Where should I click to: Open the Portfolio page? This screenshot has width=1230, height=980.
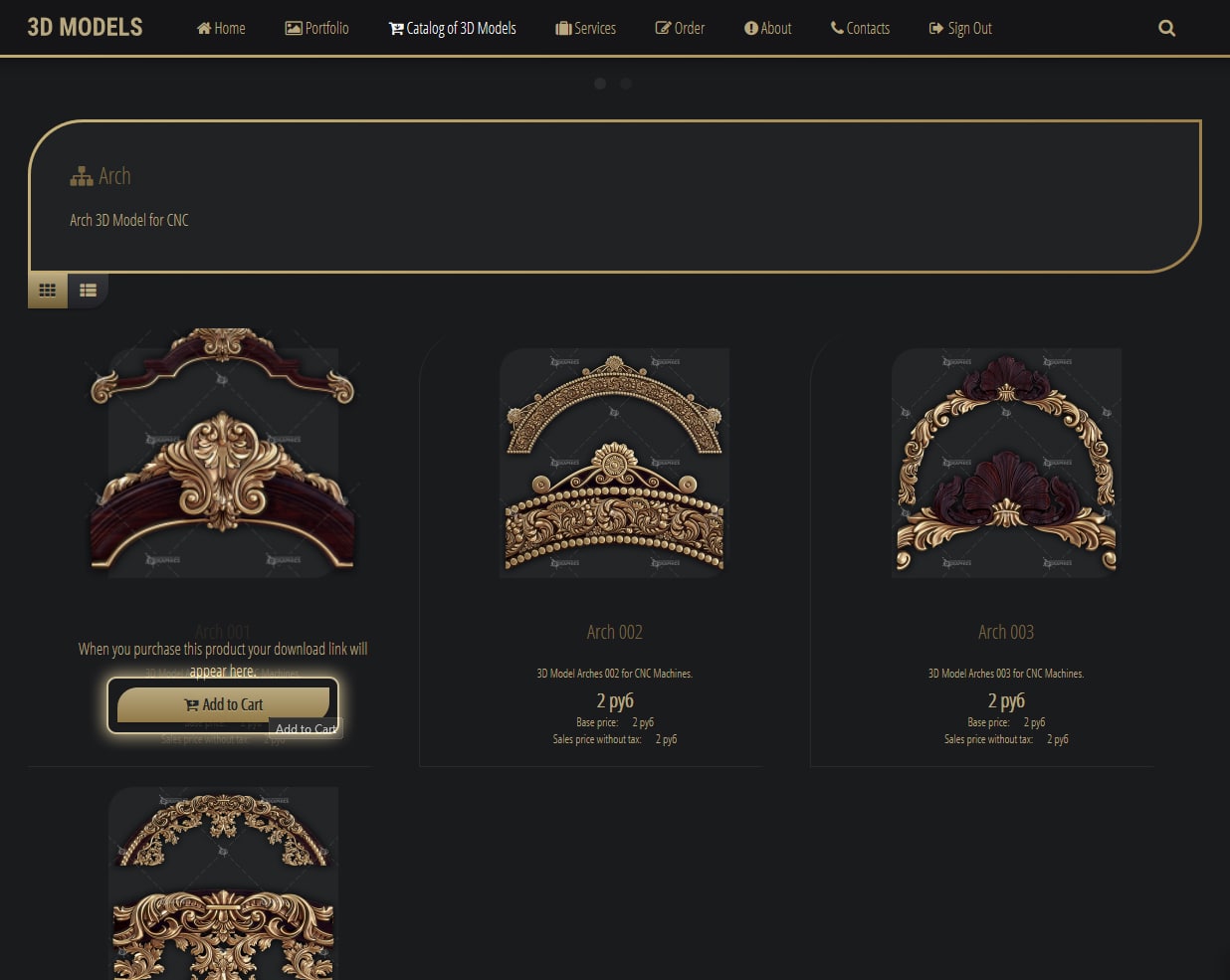pos(316,29)
